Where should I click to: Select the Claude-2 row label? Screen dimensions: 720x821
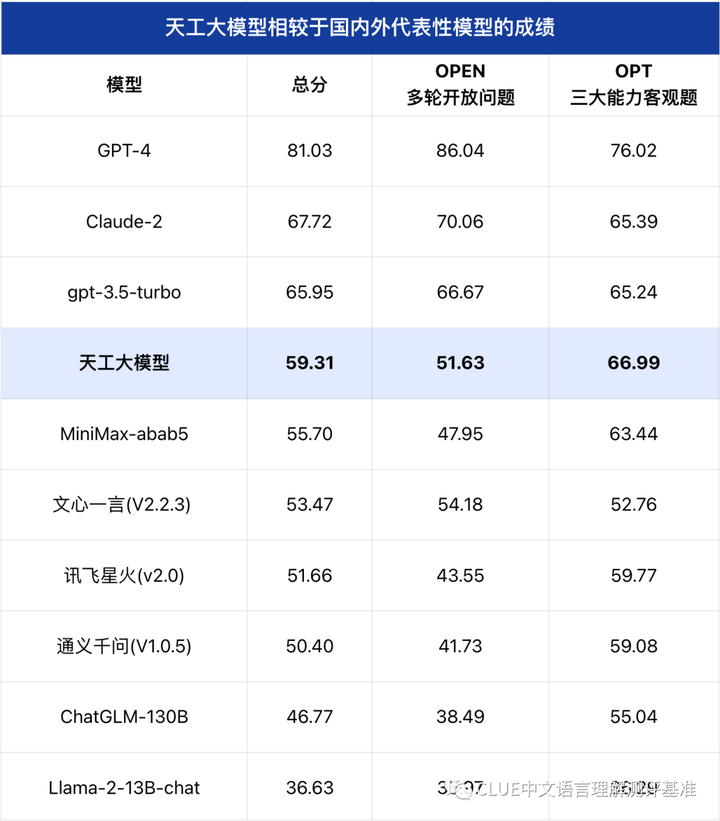(124, 222)
